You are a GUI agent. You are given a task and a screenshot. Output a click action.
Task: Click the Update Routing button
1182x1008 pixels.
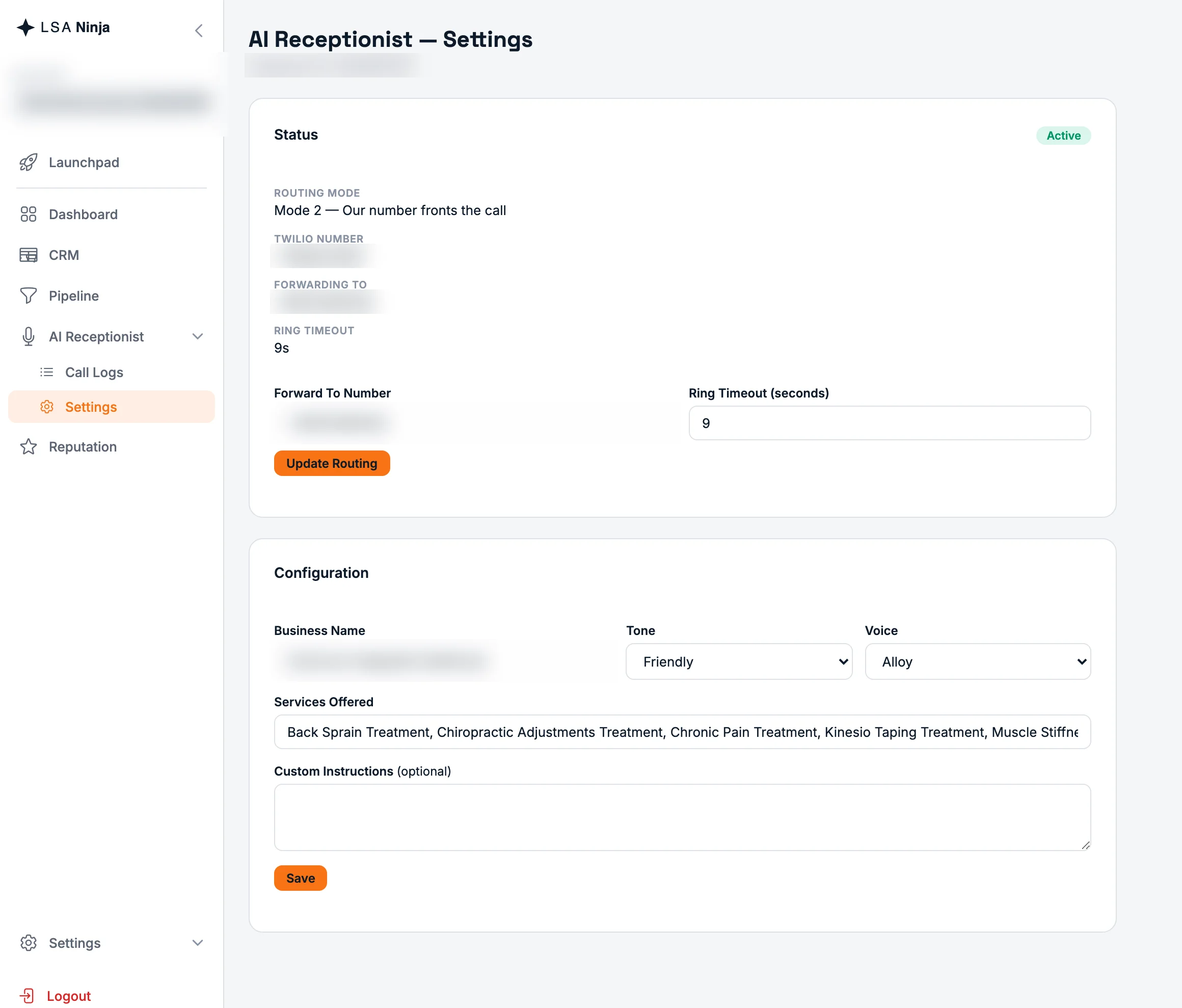[x=332, y=463]
